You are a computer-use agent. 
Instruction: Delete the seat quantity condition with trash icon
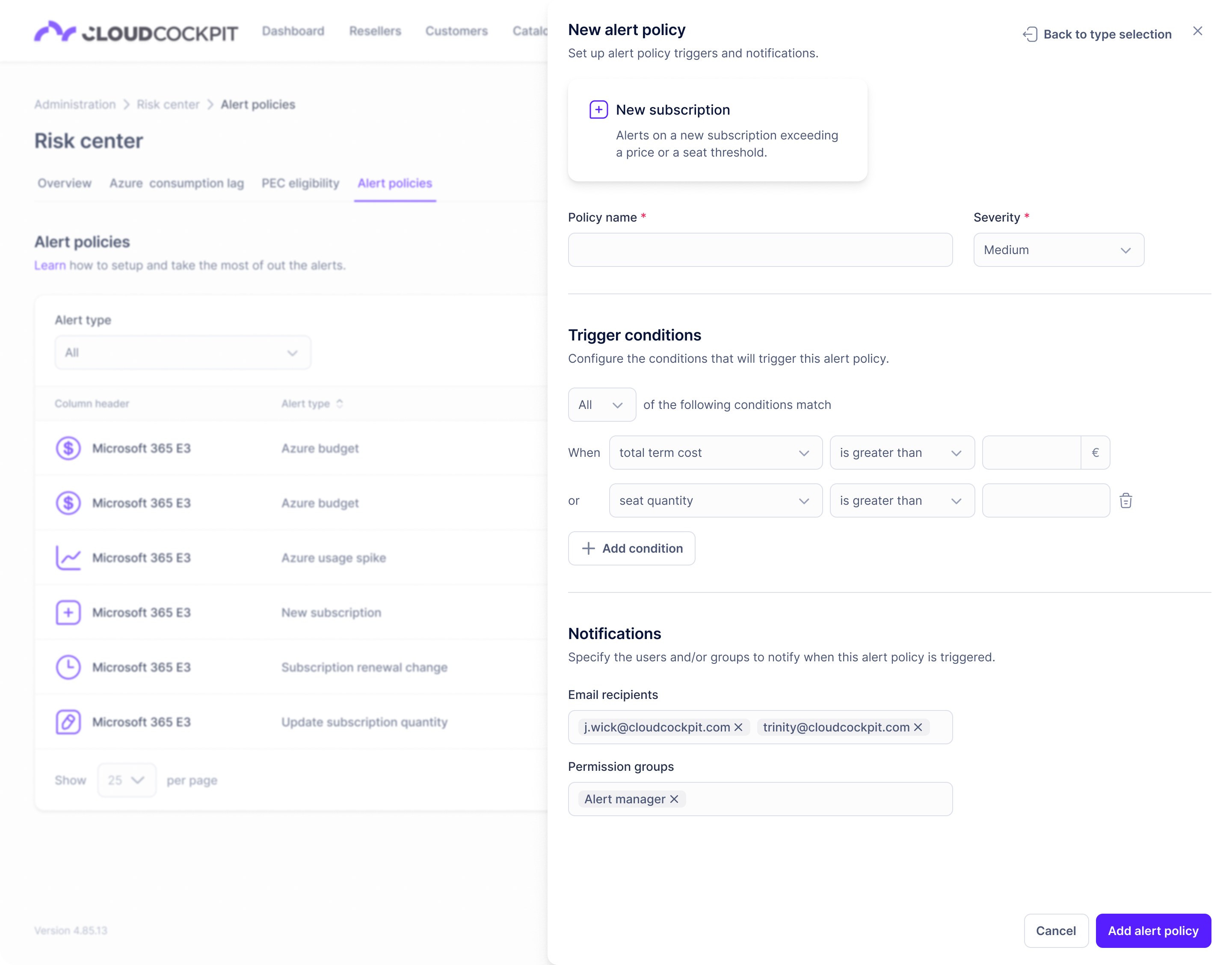tap(1125, 500)
